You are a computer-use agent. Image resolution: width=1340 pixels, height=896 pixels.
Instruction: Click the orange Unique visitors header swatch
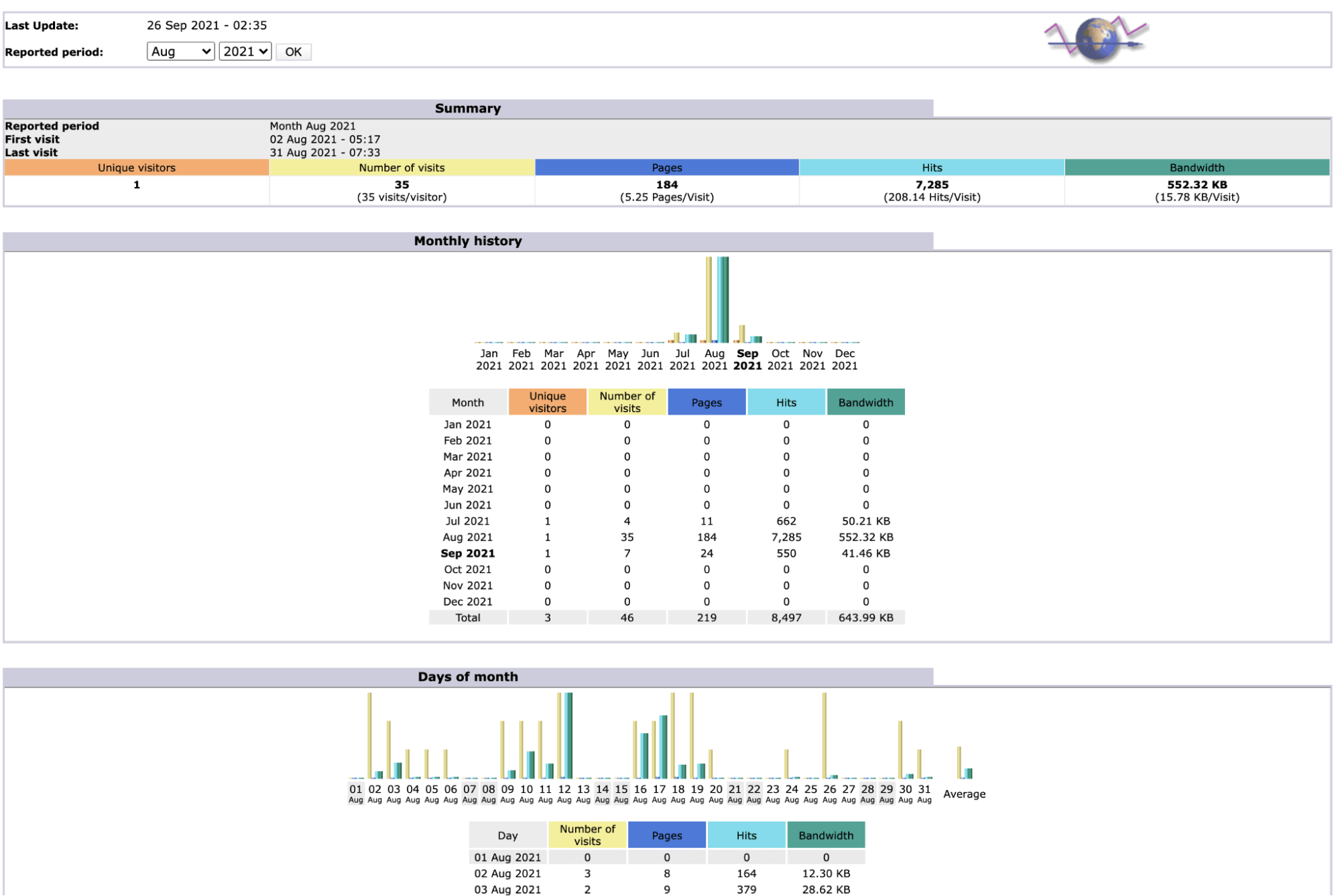click(x=136, y=168)
